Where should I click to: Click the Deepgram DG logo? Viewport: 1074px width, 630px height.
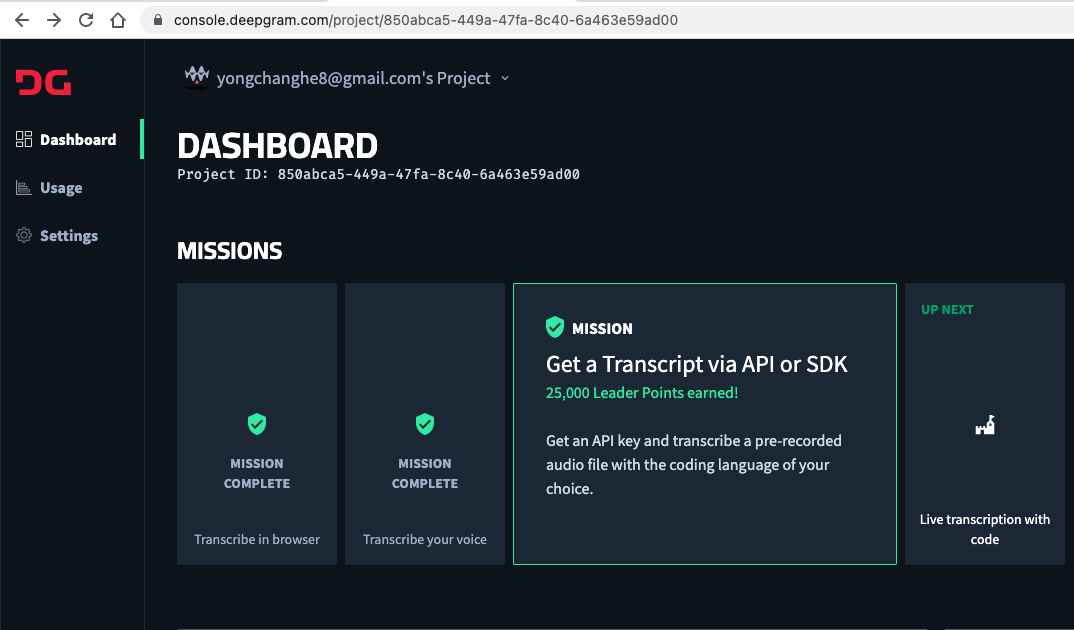tap(43, 82)
